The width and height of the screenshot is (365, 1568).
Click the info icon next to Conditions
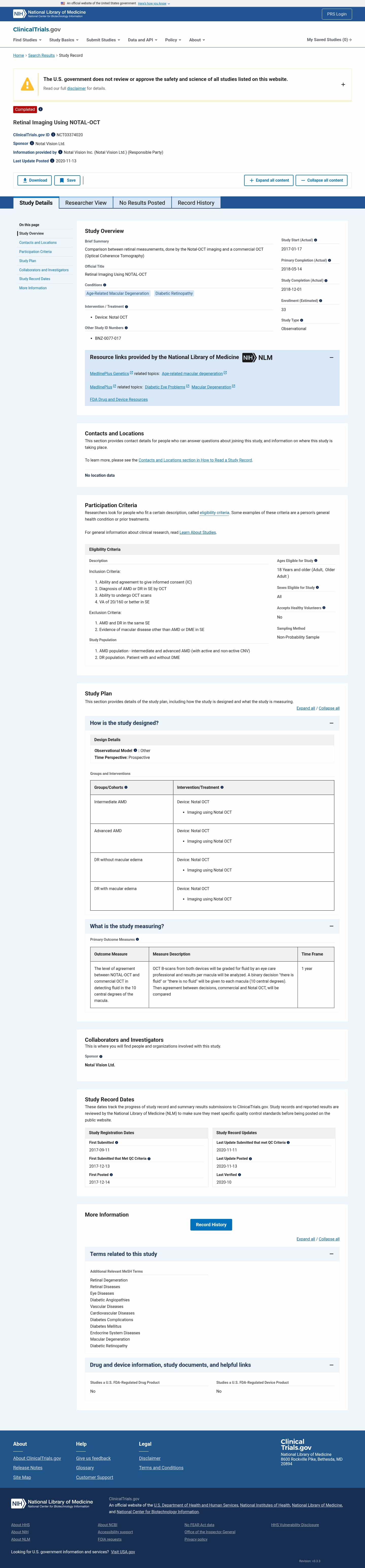pyautogui.click(x=105, y=285)
